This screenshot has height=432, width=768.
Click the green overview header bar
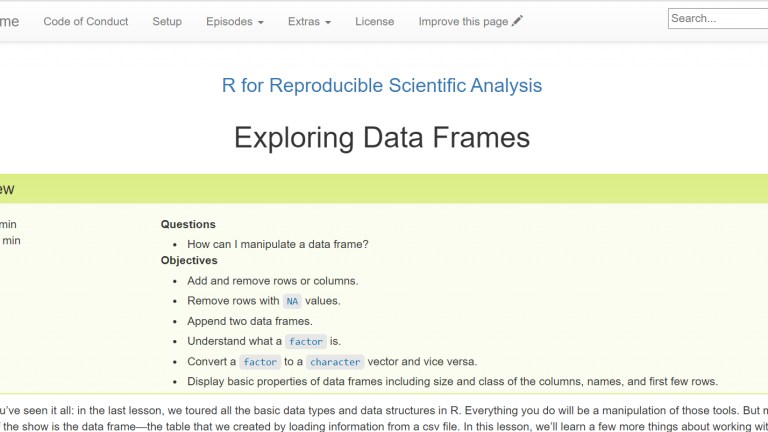click(384, 189)
